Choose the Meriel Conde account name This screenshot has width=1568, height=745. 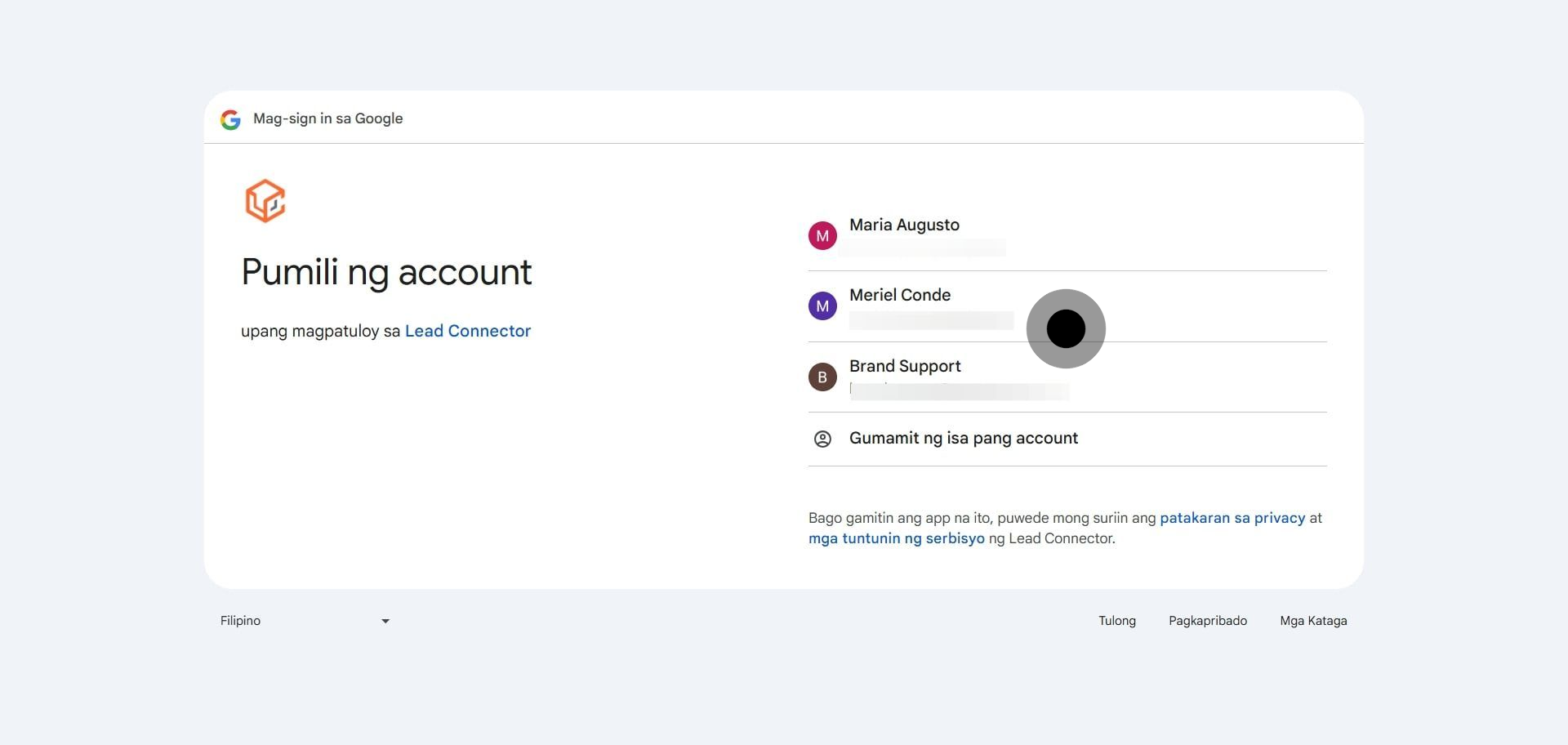tap(899, 295)
